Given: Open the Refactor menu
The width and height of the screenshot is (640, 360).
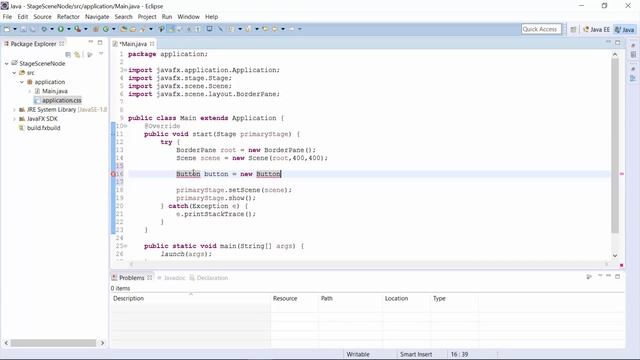Looking at the screenshot, I should click(68, 17).
